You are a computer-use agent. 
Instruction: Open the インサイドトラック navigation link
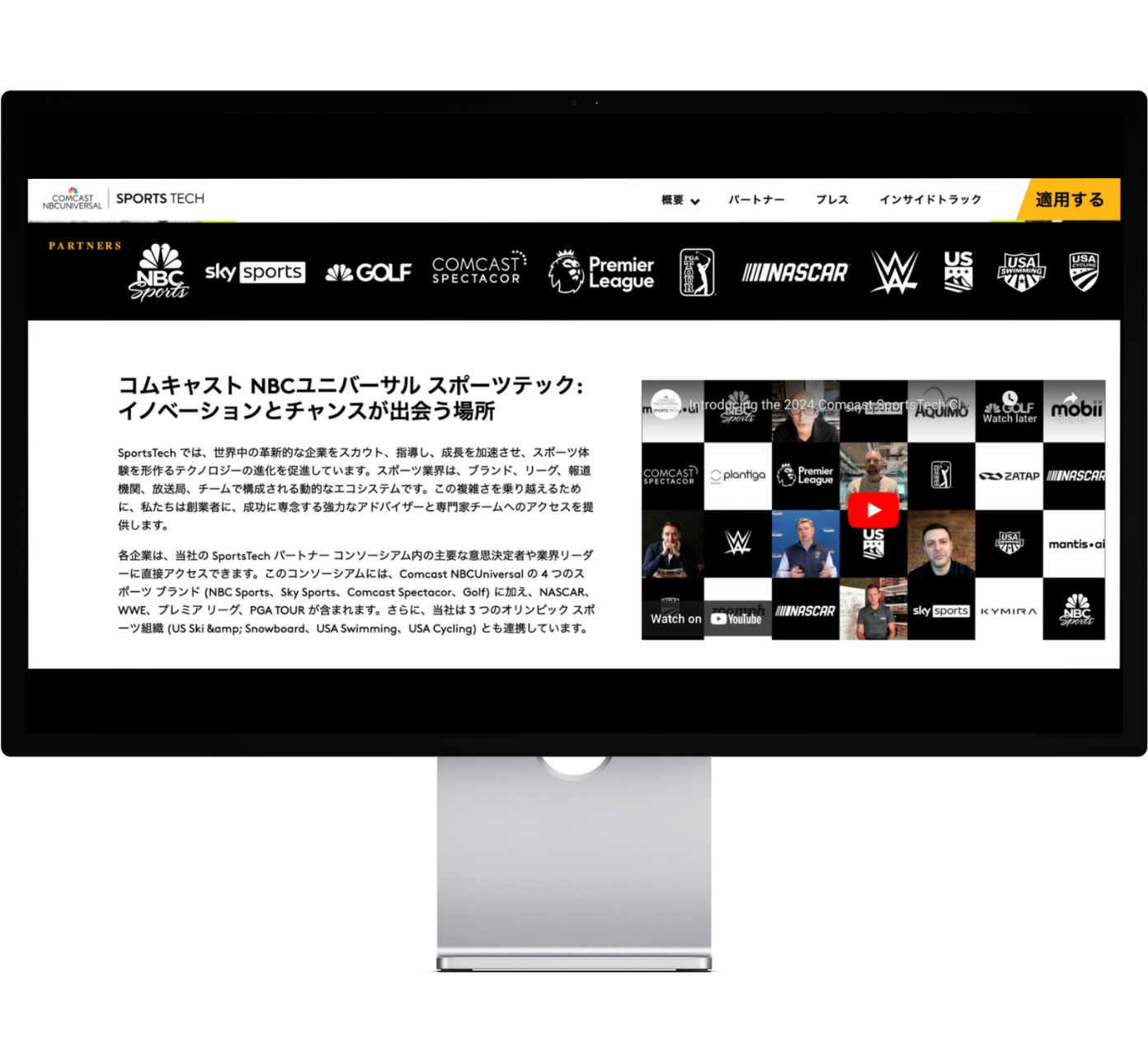(930, 200)
